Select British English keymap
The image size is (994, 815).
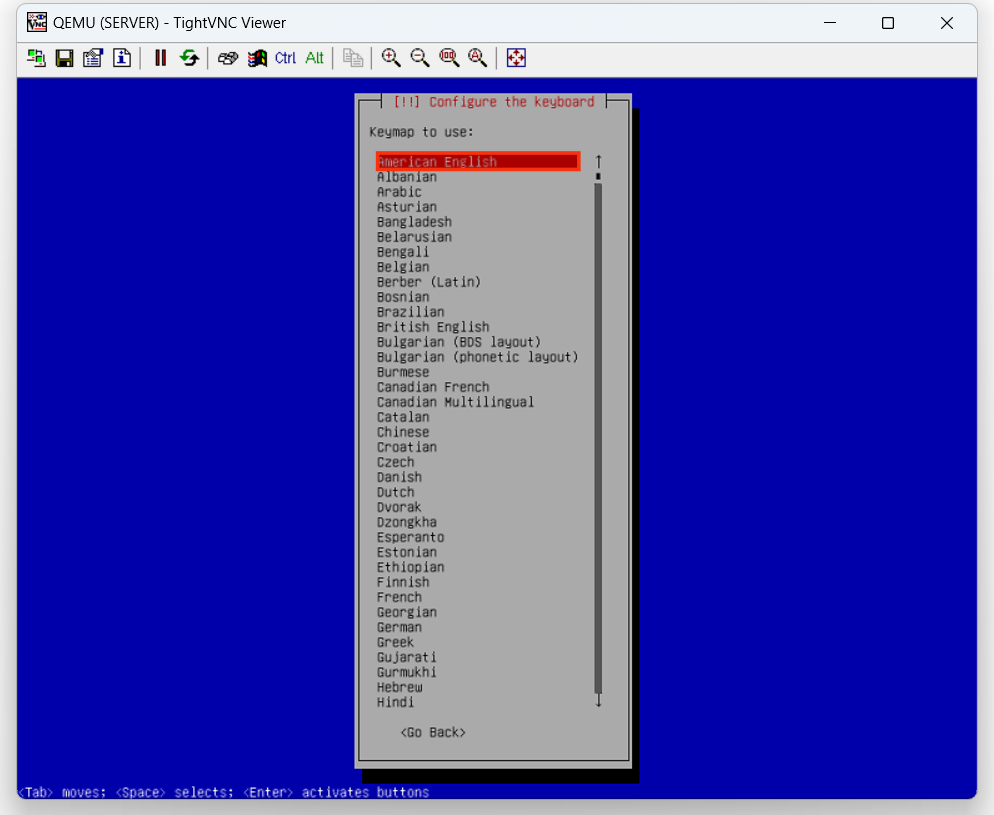[x=433, y=327]
